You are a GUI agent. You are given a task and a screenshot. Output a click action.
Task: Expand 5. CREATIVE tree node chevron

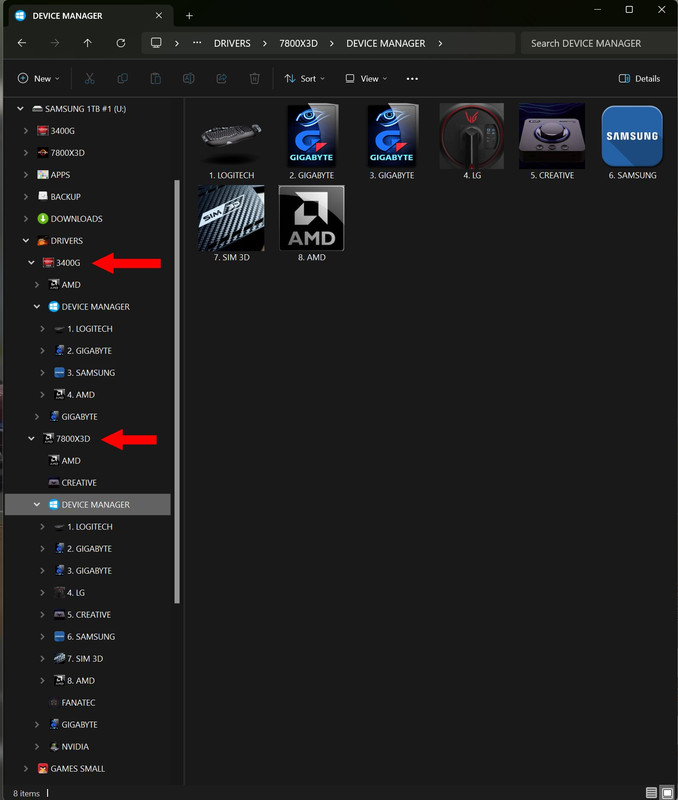click(x=42, y=614)
